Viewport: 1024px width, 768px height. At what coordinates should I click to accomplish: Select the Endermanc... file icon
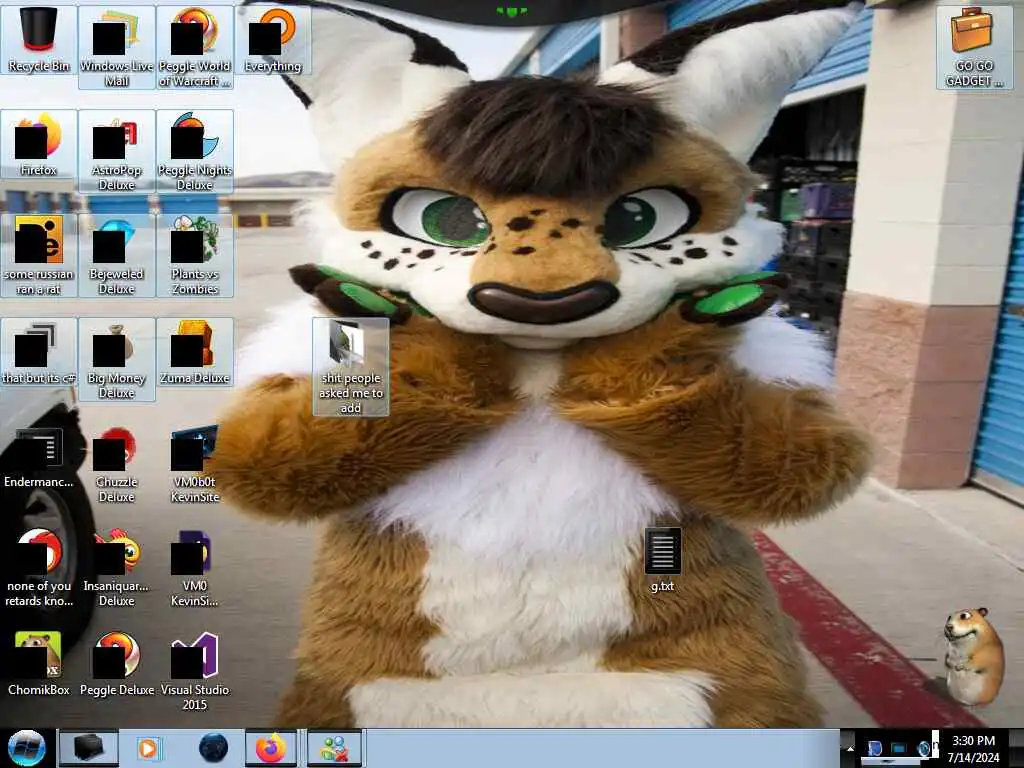(39, 457)
